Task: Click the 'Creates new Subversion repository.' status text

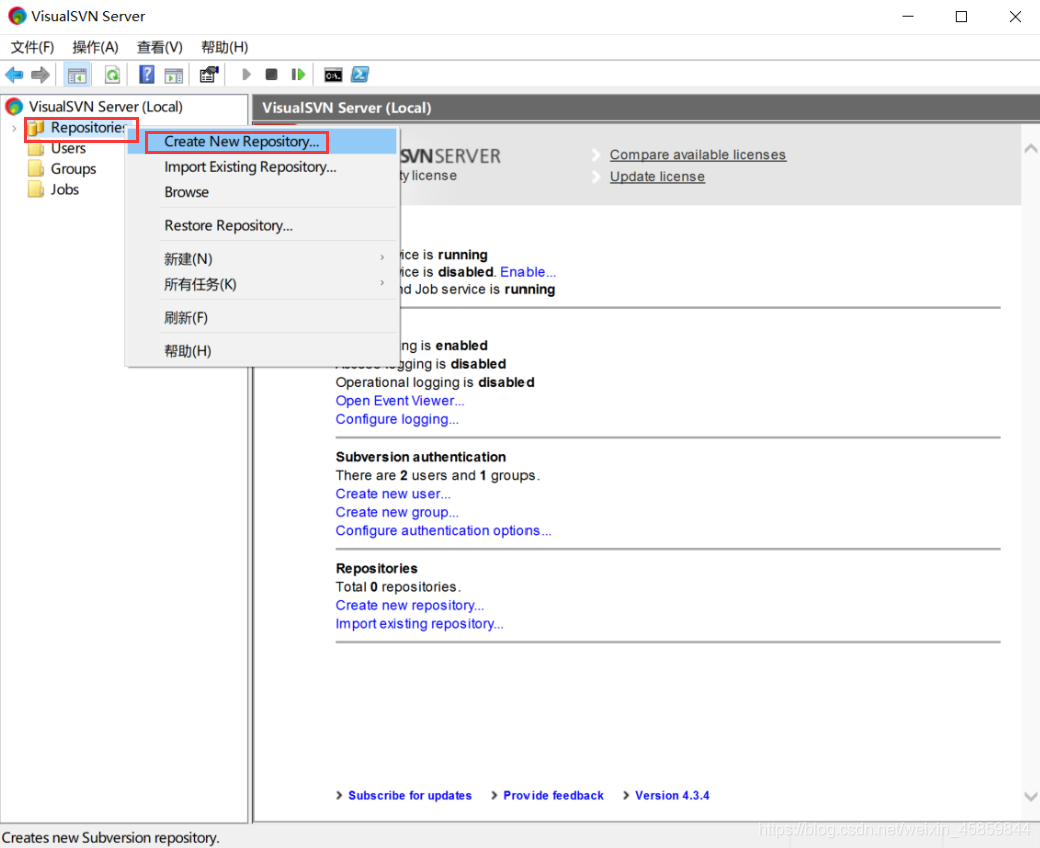Action: [x=110, y=837]
